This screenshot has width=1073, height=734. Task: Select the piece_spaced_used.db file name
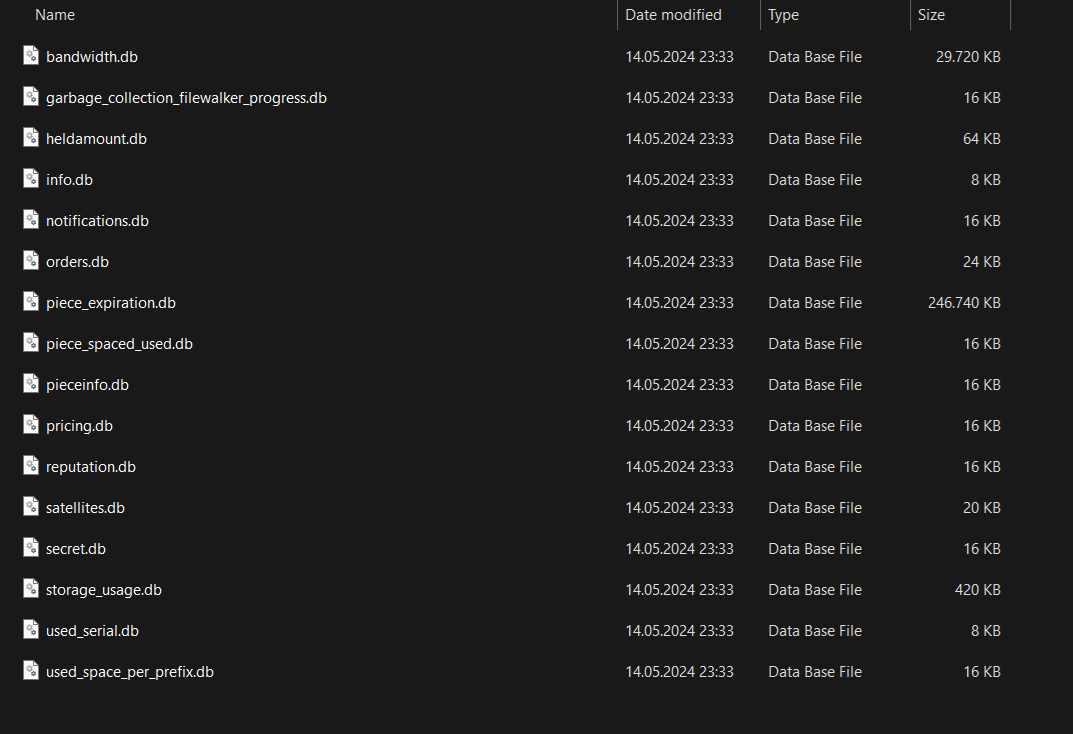coord(119,344)
